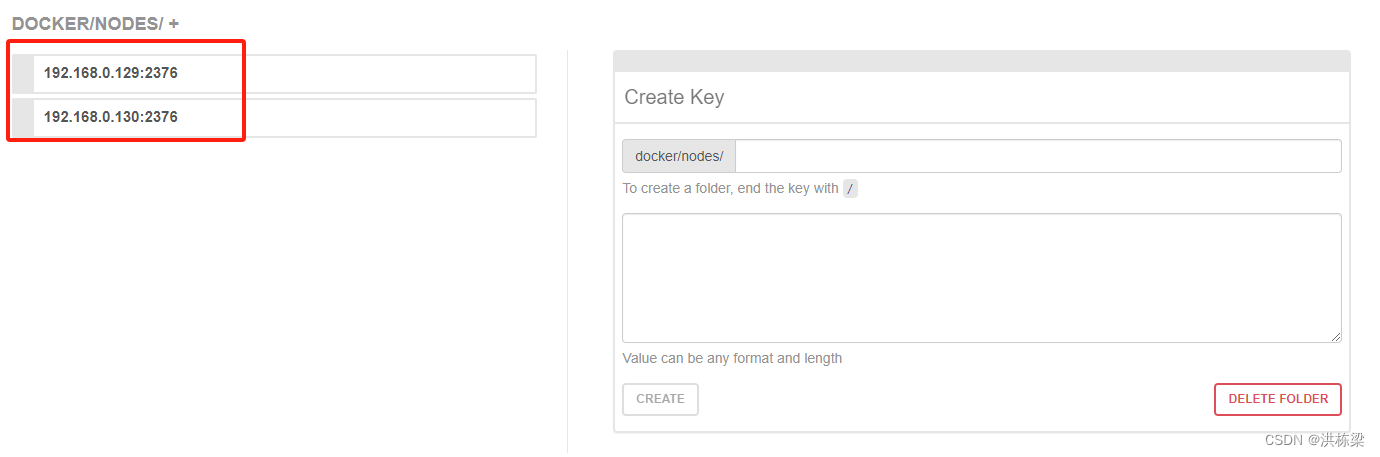
Task: Click the 'Value can be any format' note
Action: click(732, 358)
